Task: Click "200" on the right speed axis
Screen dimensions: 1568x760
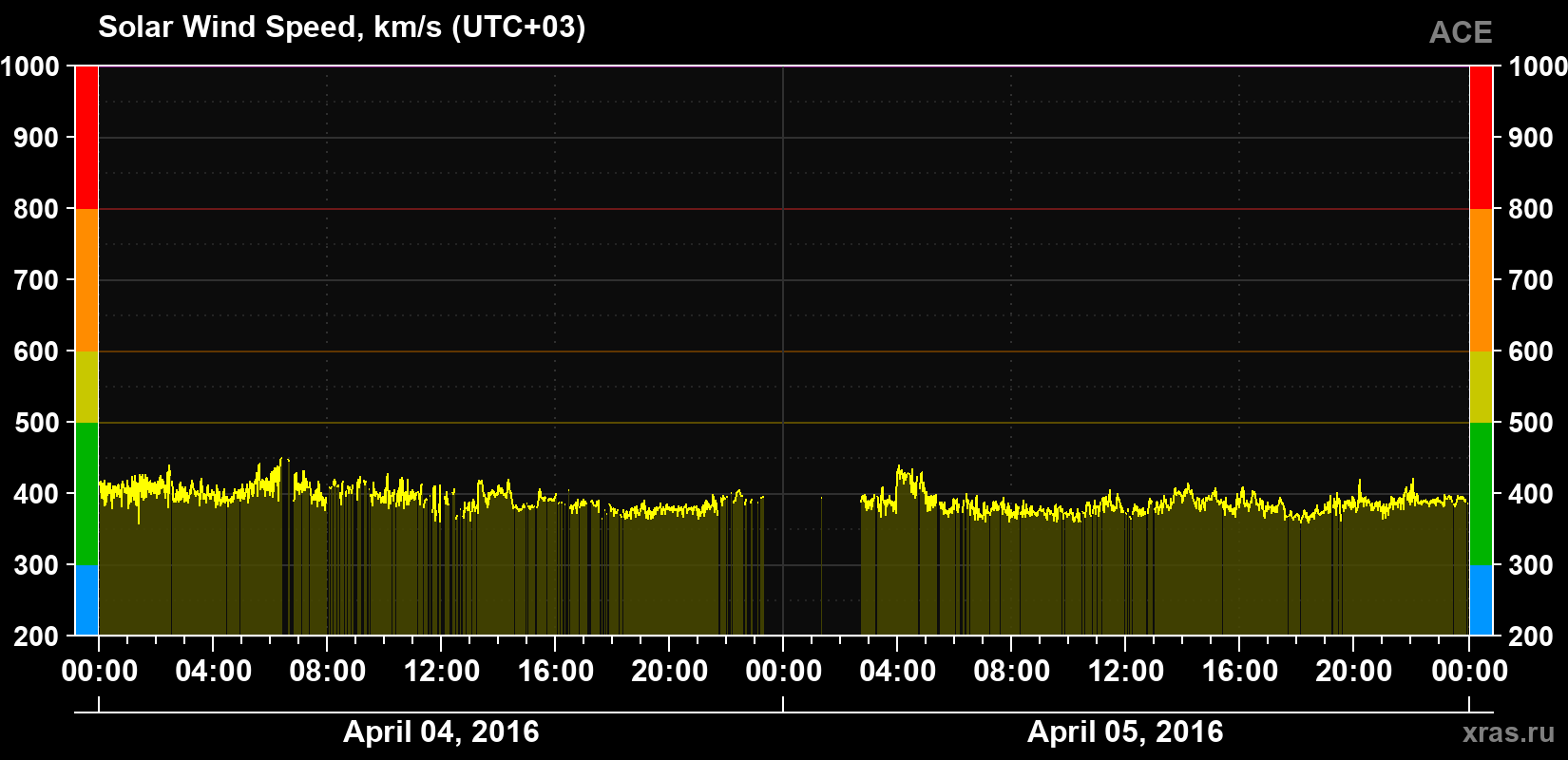Action: (1532, 636)
